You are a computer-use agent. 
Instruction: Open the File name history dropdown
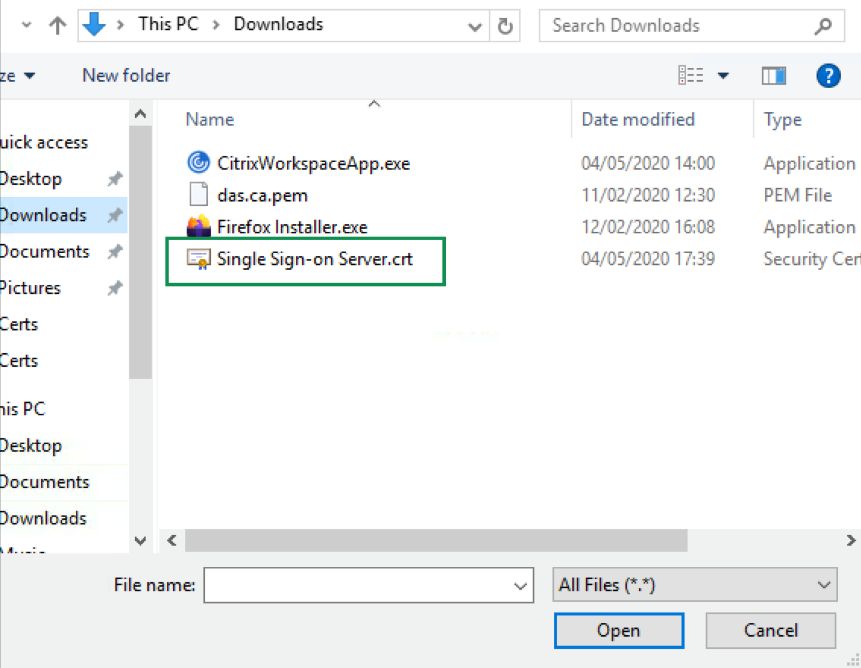520,586
